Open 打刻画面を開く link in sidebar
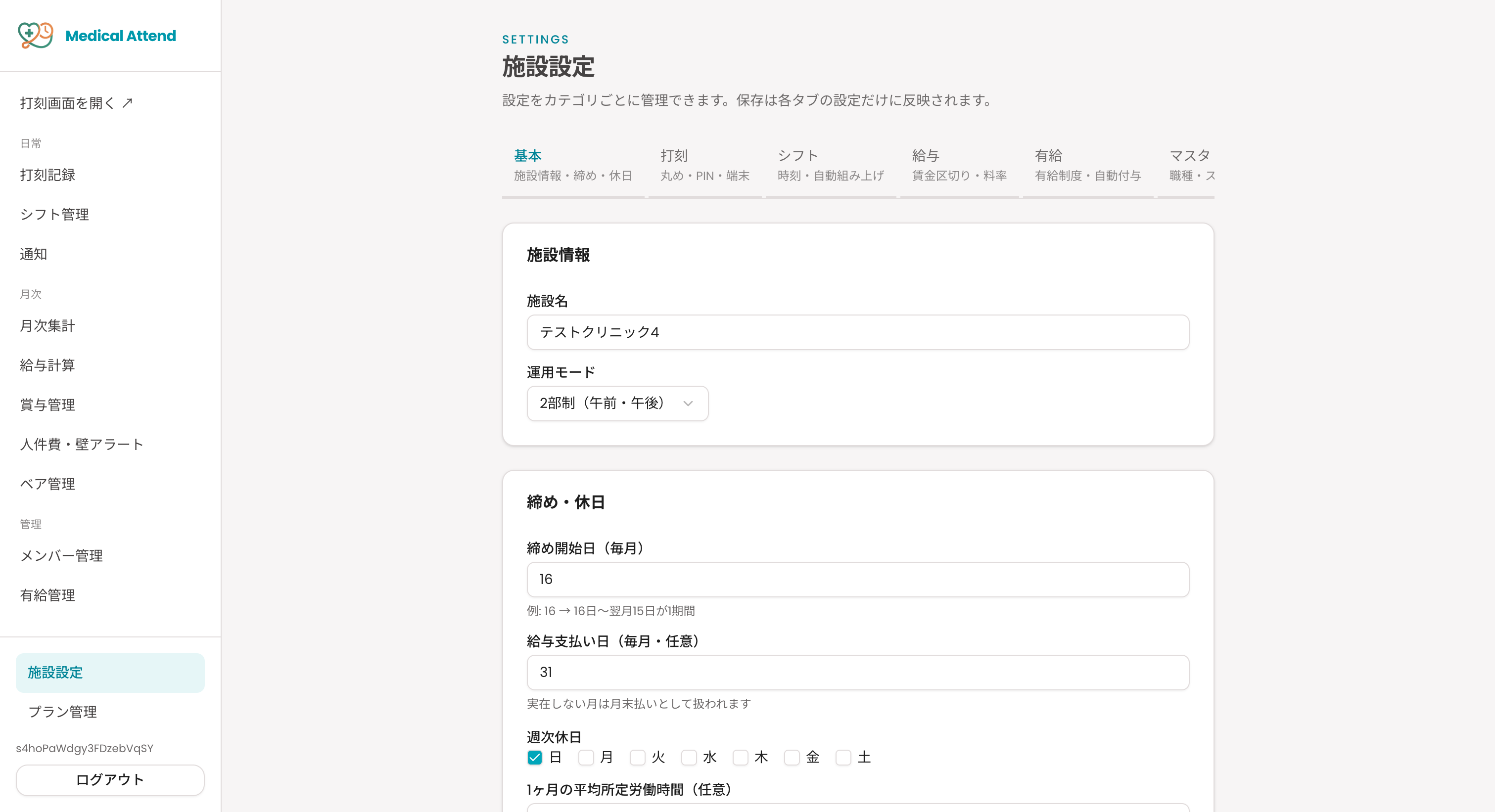The width and height of the screenshot is (1495, 812). [x=77, y=103]
